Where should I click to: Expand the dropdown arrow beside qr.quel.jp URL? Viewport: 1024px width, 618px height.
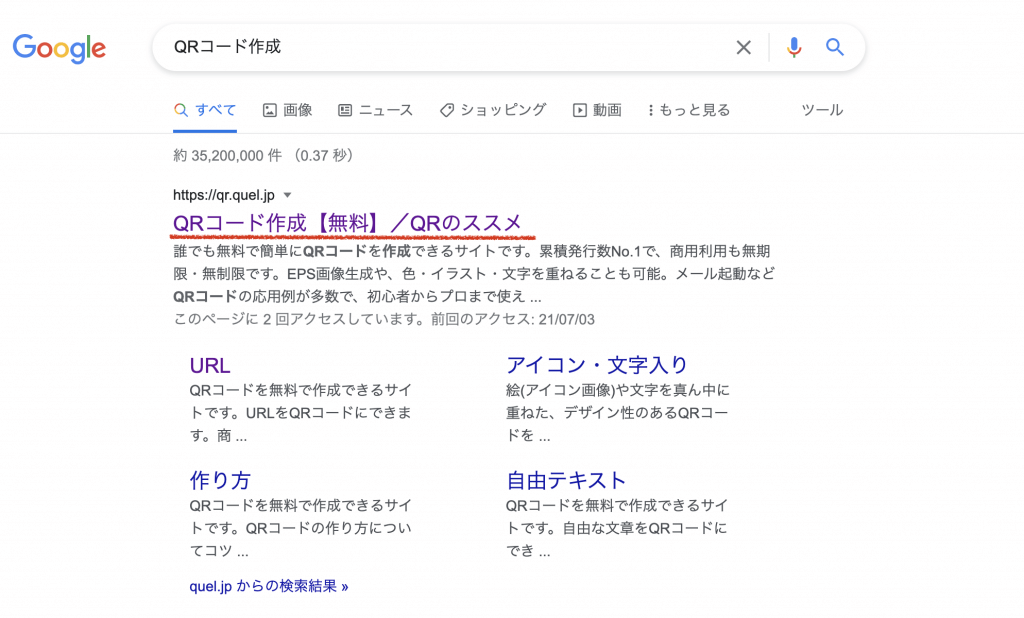(x=288, y=195)
